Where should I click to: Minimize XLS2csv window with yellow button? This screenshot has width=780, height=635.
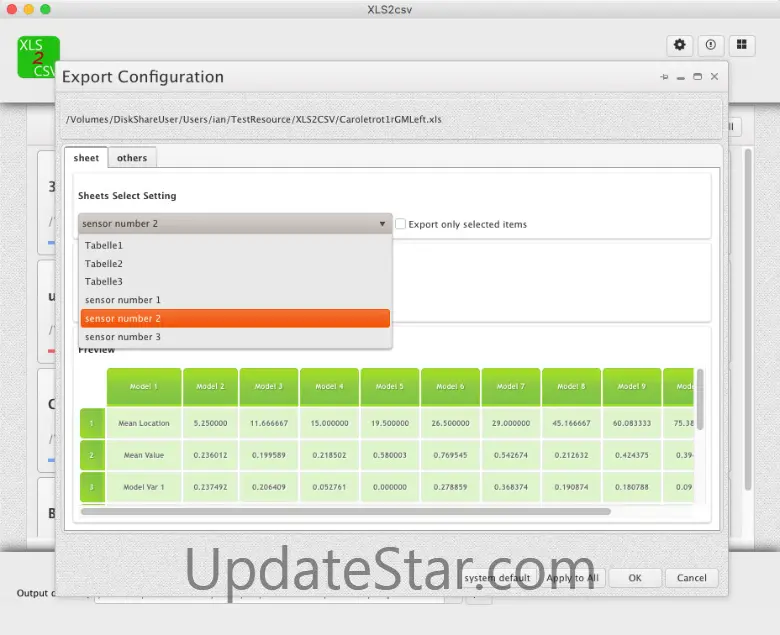tap(29, 9)
